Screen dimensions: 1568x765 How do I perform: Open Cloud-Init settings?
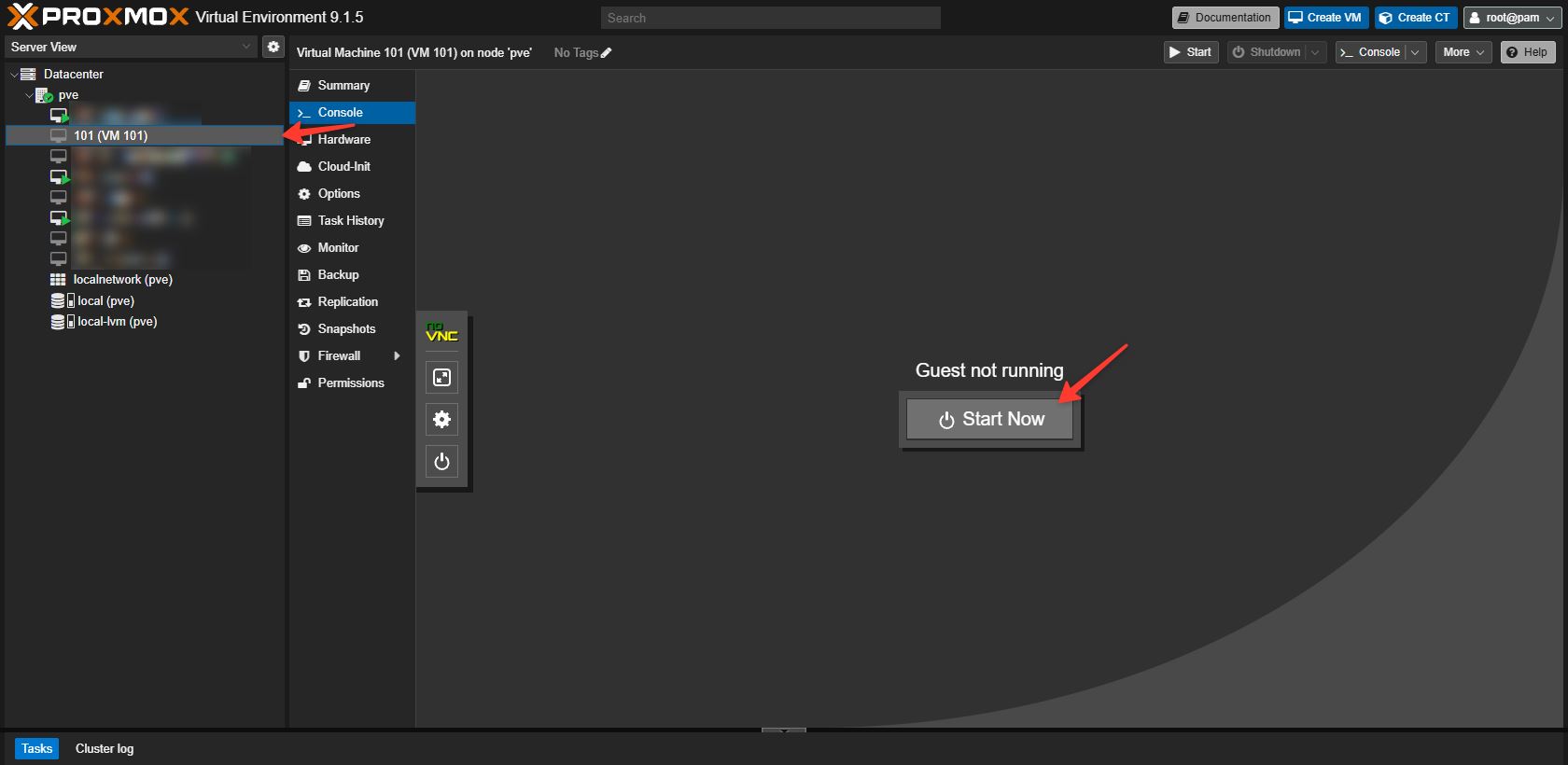coord(353,167)
